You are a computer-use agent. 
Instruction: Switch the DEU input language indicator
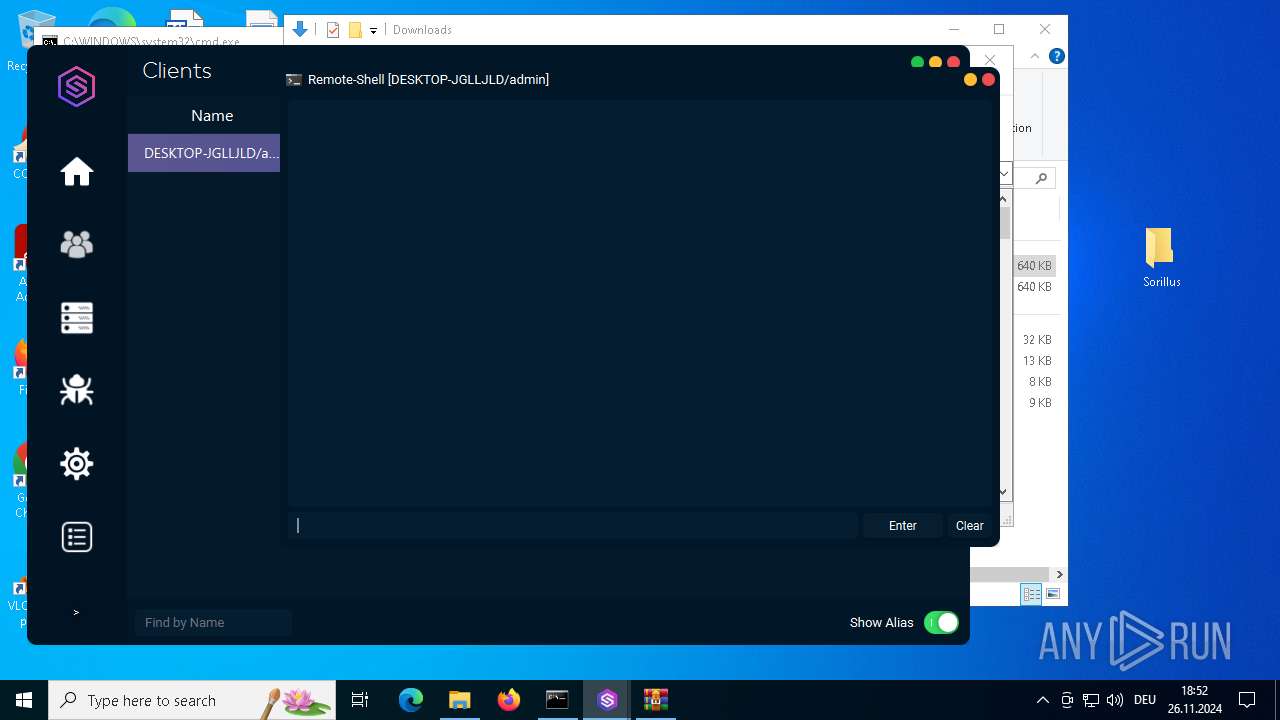click(1145, 700)
